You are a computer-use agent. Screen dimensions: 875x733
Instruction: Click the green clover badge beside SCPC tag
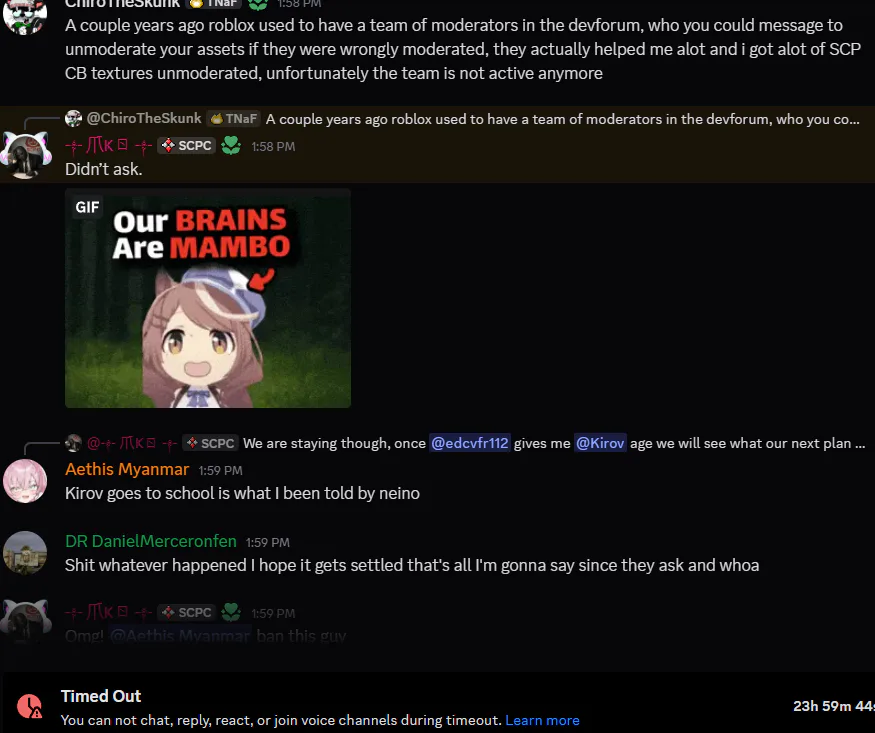click(x=230, y=146)
